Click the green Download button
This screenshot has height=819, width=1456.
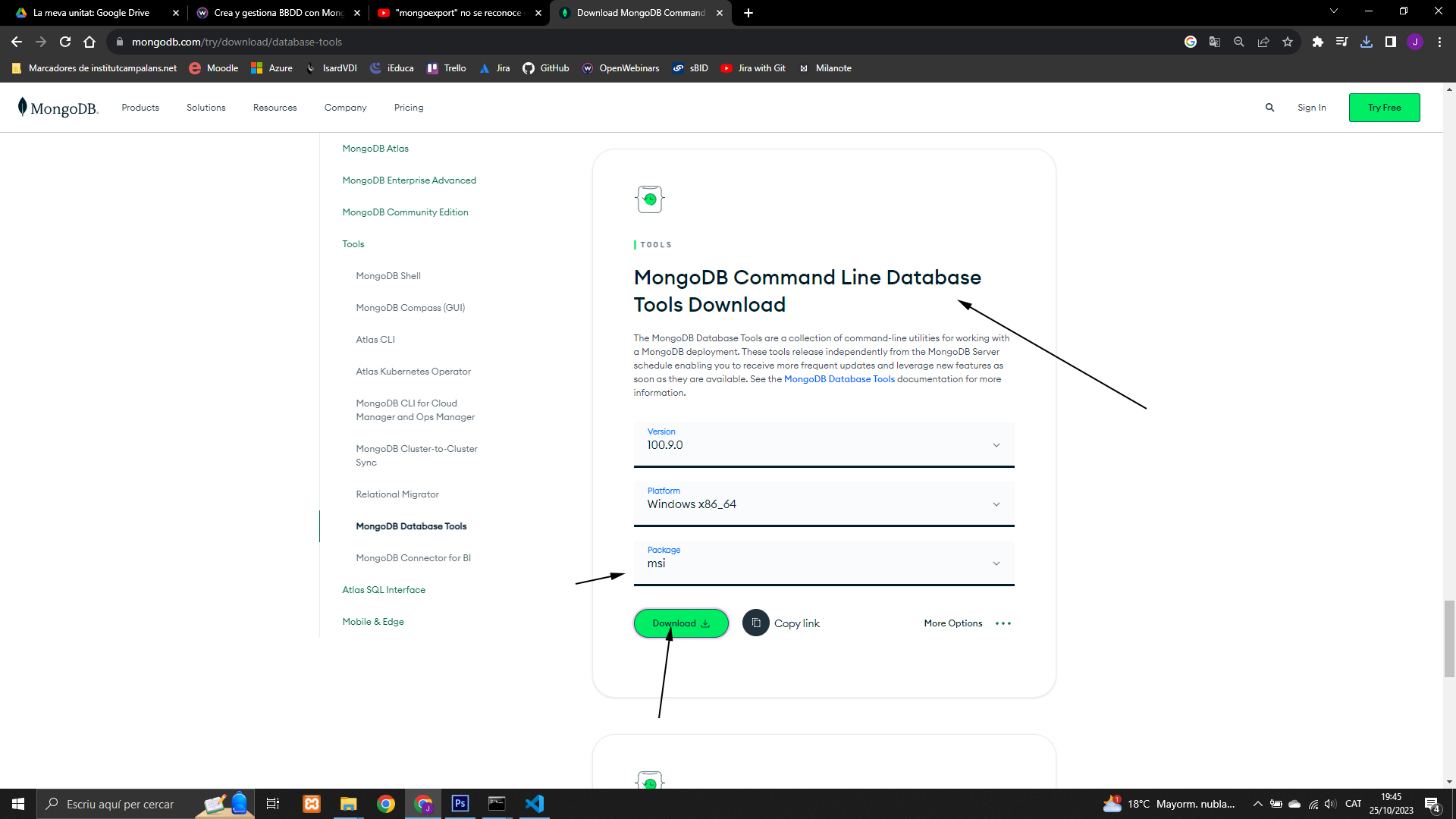coord(681,623)
